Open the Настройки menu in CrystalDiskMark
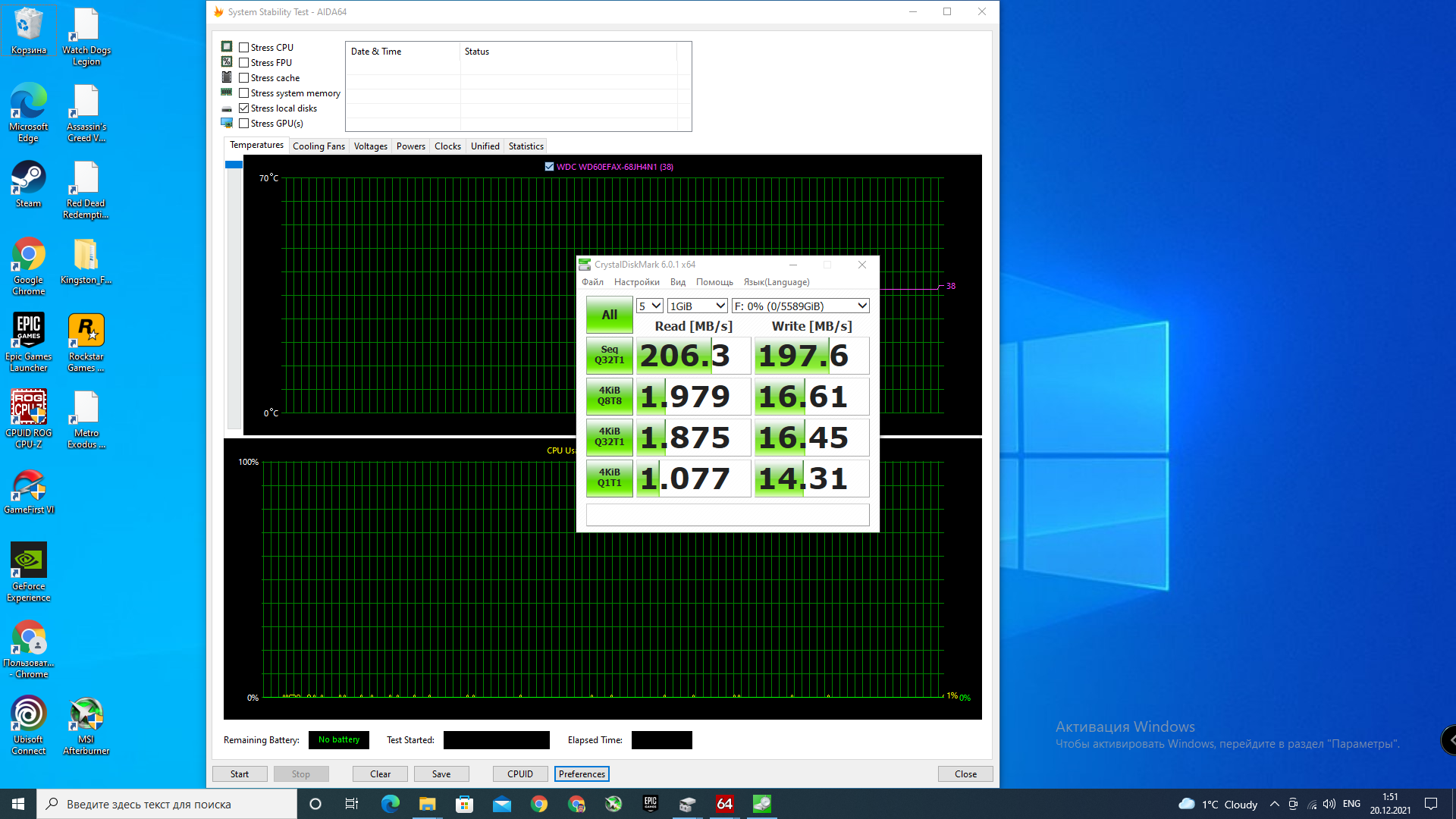 point(636,282)
